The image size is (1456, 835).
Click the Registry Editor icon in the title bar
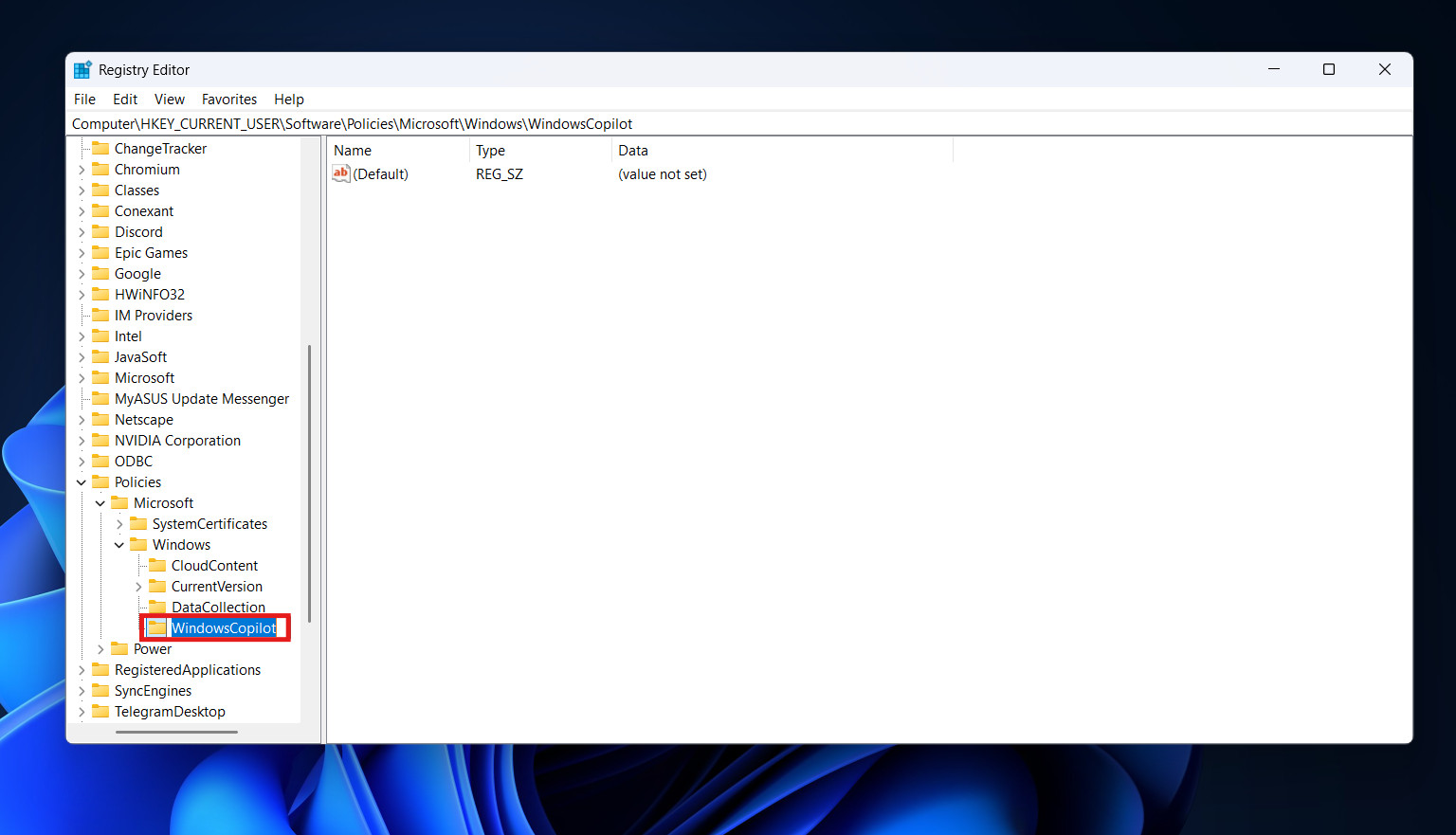pos(82,69)
